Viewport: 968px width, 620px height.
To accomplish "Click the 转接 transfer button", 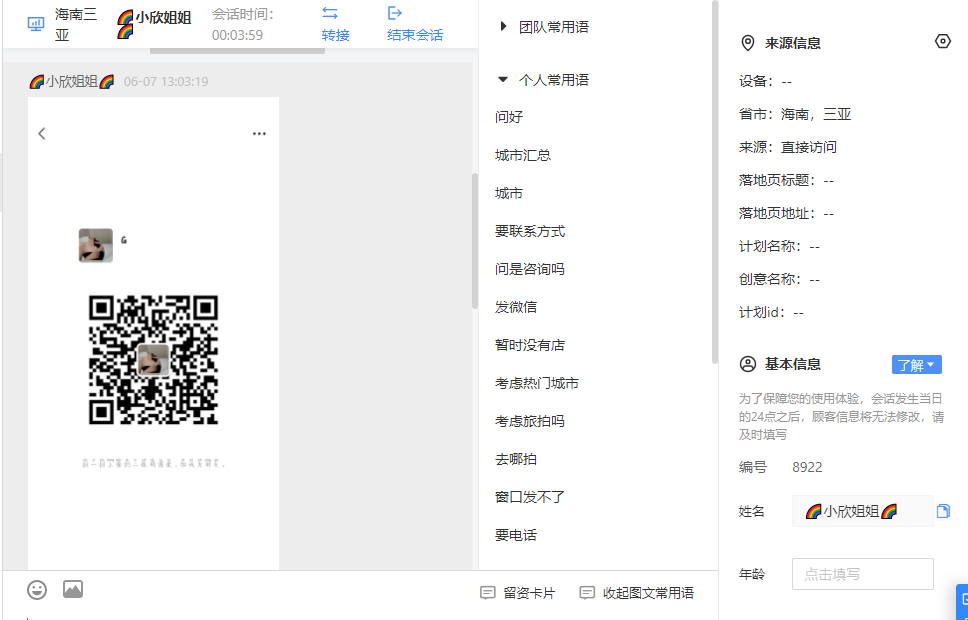I will pos(336,35).
